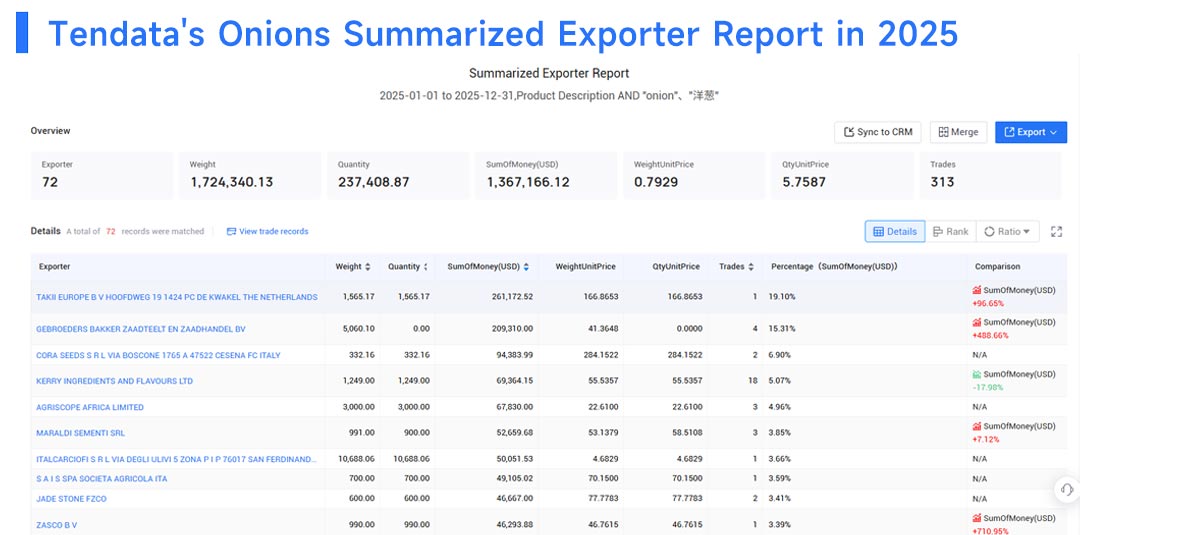Viewport: 1190px width, 535px height.
Task: Open View trade records link
Action: tap(268, 231)
